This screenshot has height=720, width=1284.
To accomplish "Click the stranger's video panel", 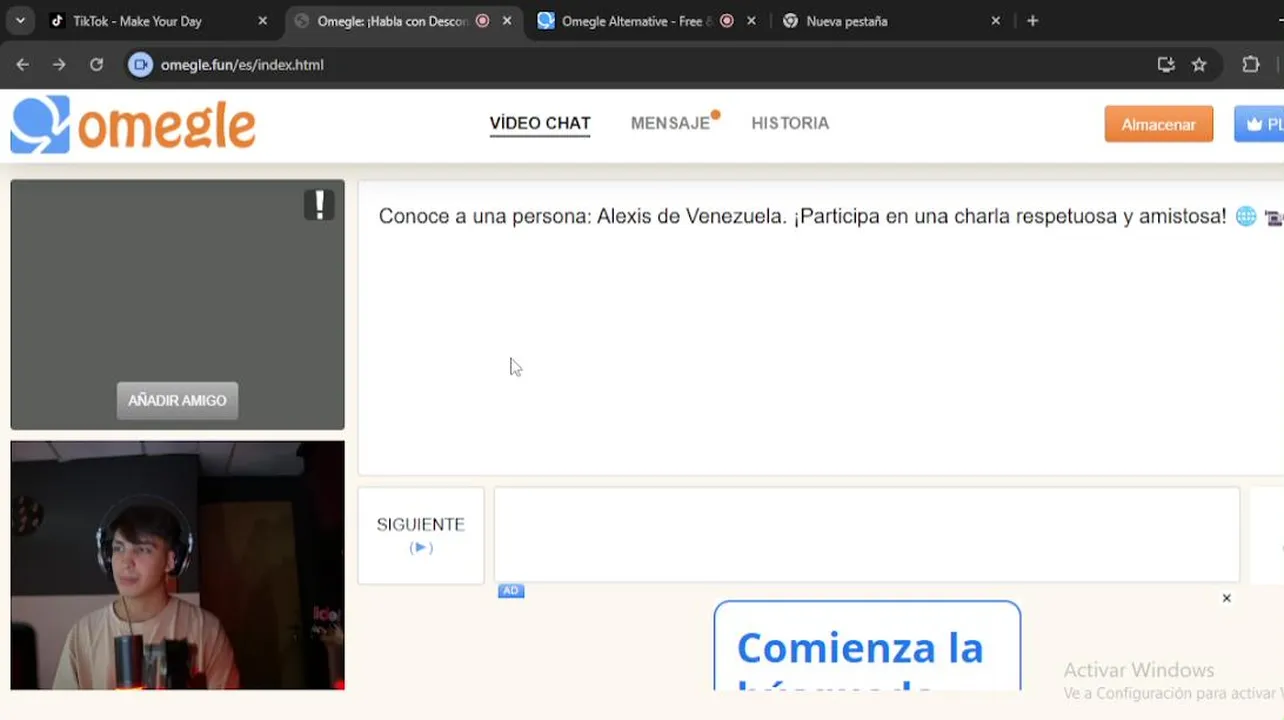I will 177,305.
